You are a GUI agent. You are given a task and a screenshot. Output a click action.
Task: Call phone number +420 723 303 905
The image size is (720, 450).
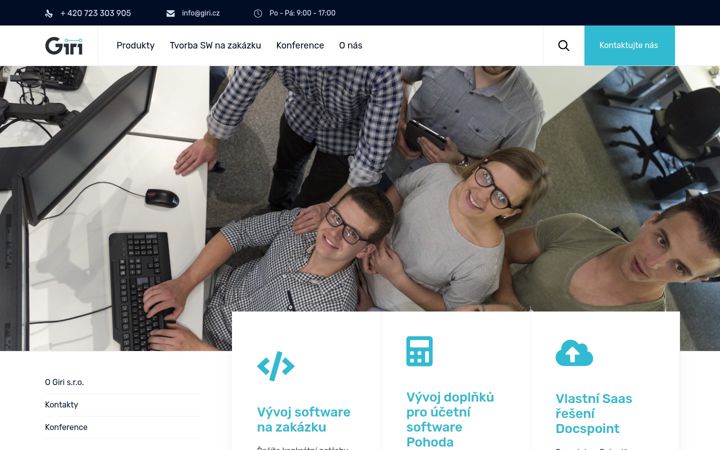(x=96, y=13)
